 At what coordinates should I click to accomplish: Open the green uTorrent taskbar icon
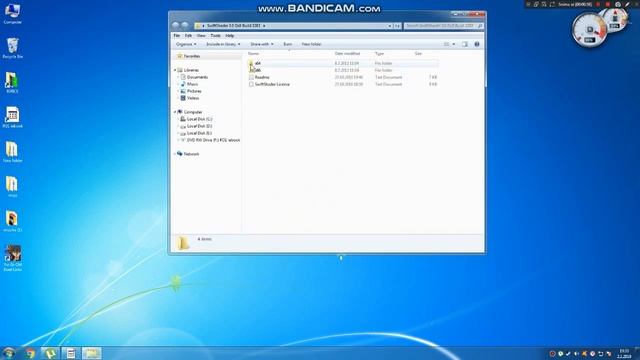[x=50, y=353]
